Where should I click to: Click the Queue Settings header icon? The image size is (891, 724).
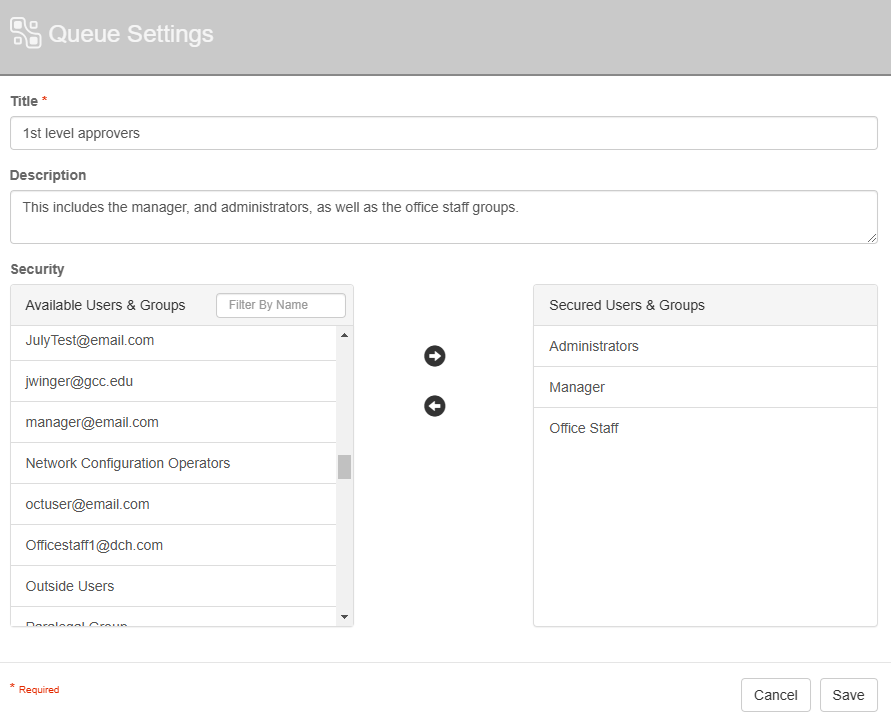click(25, 34)
